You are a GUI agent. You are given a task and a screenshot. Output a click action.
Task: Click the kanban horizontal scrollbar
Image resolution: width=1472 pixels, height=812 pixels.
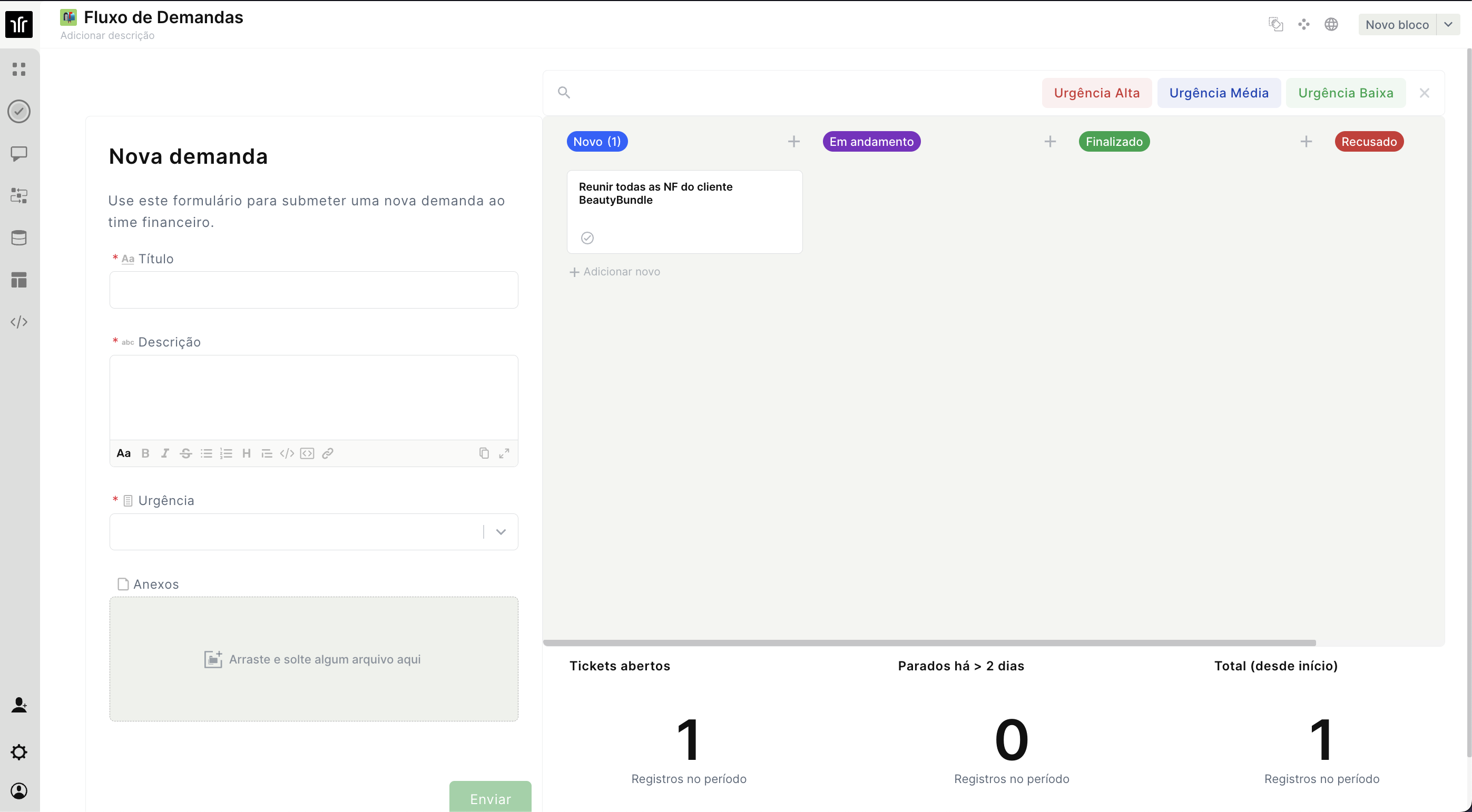point(929,643)
